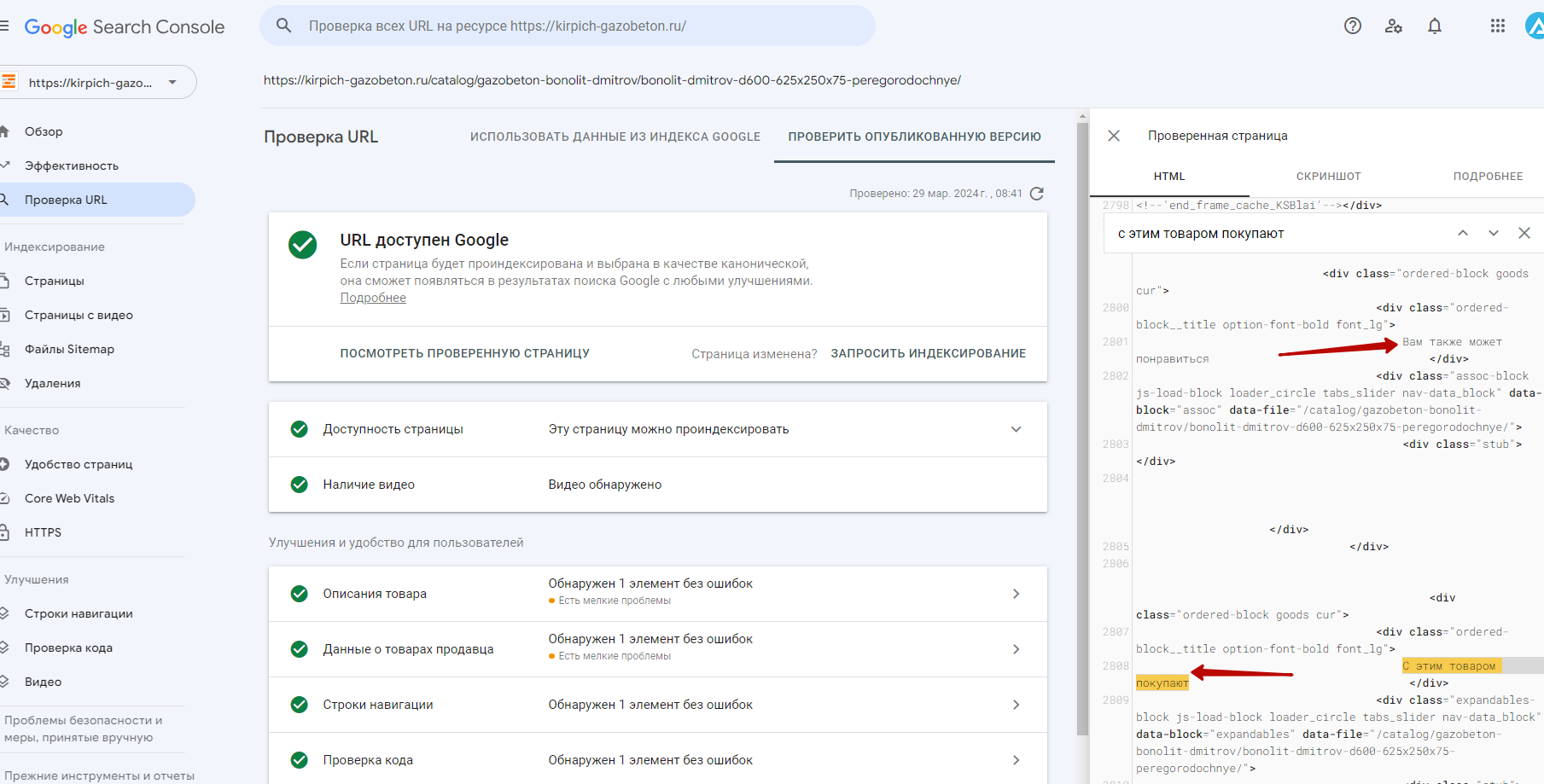
Task: Close the Проверенная страница panel
Action: pos(1114,136)
